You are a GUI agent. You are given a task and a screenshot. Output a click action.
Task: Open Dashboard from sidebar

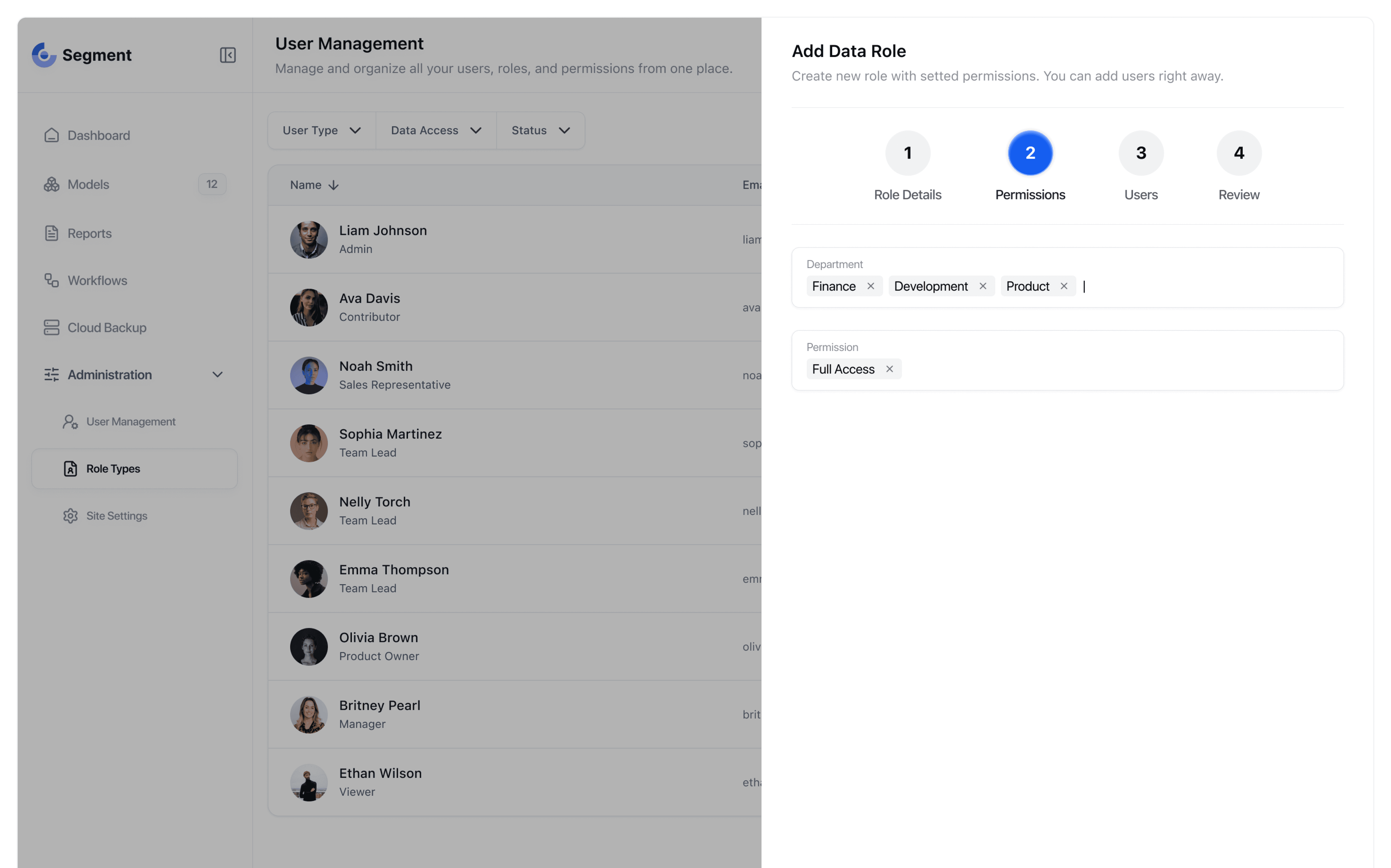point(98,136)
